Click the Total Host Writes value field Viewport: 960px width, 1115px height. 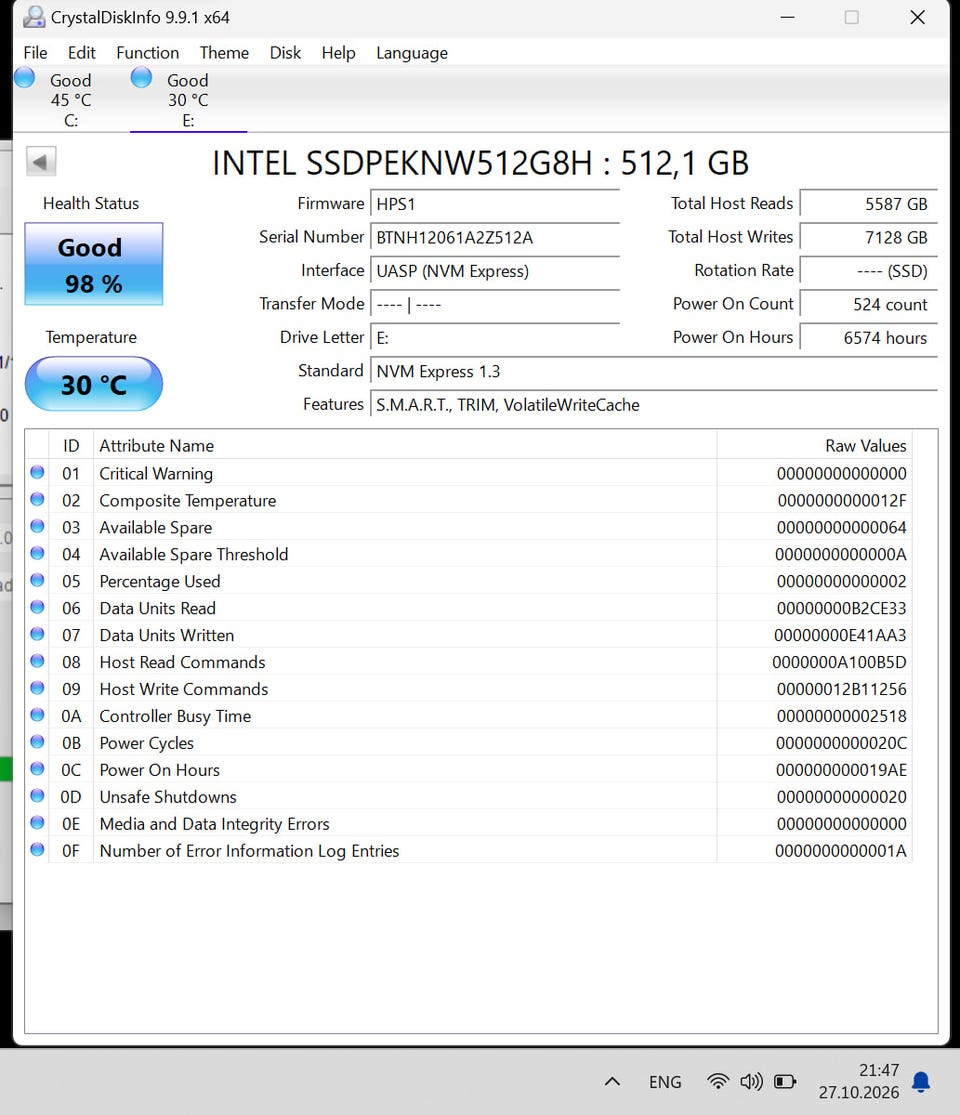(x=868, y=238)
